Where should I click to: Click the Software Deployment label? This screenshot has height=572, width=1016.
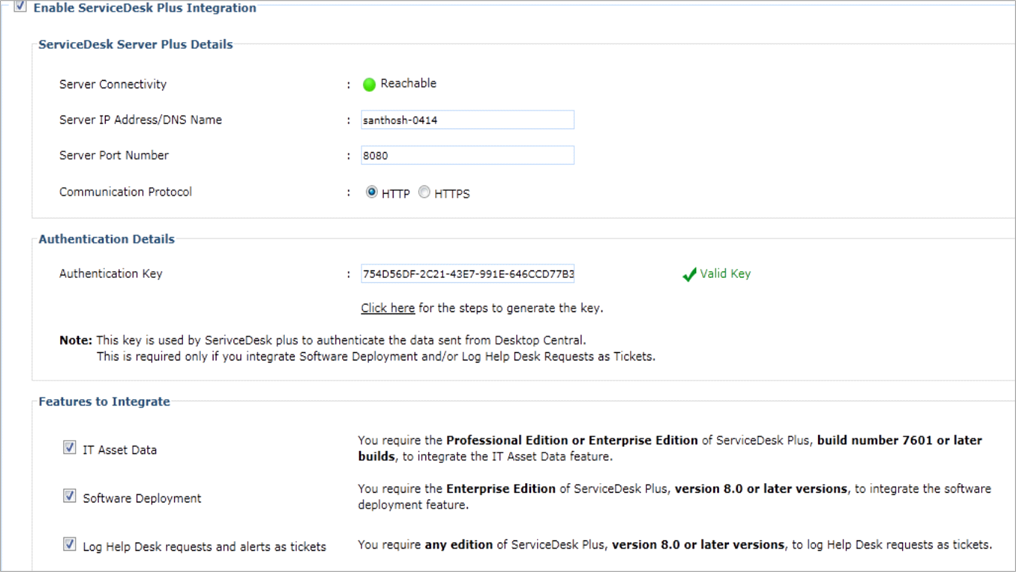point(142,498)
